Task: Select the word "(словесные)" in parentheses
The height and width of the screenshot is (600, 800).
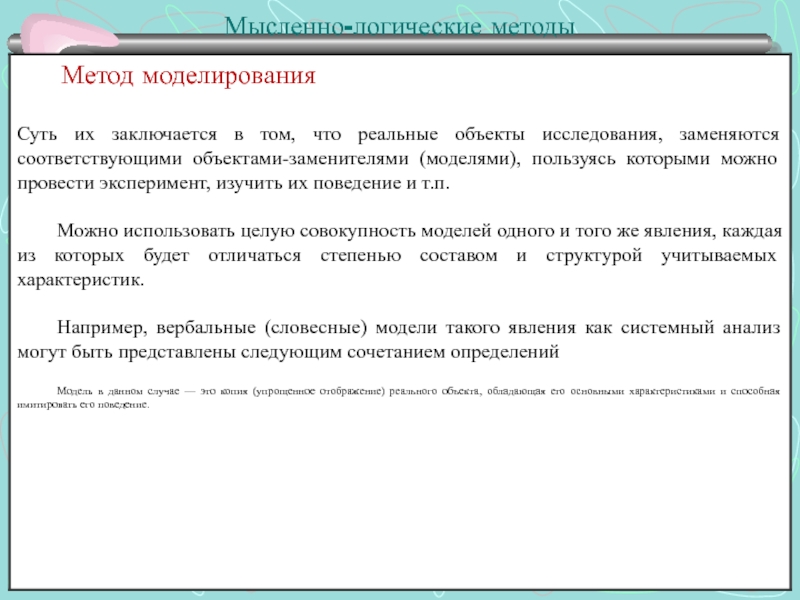Action: coord(316,327)
